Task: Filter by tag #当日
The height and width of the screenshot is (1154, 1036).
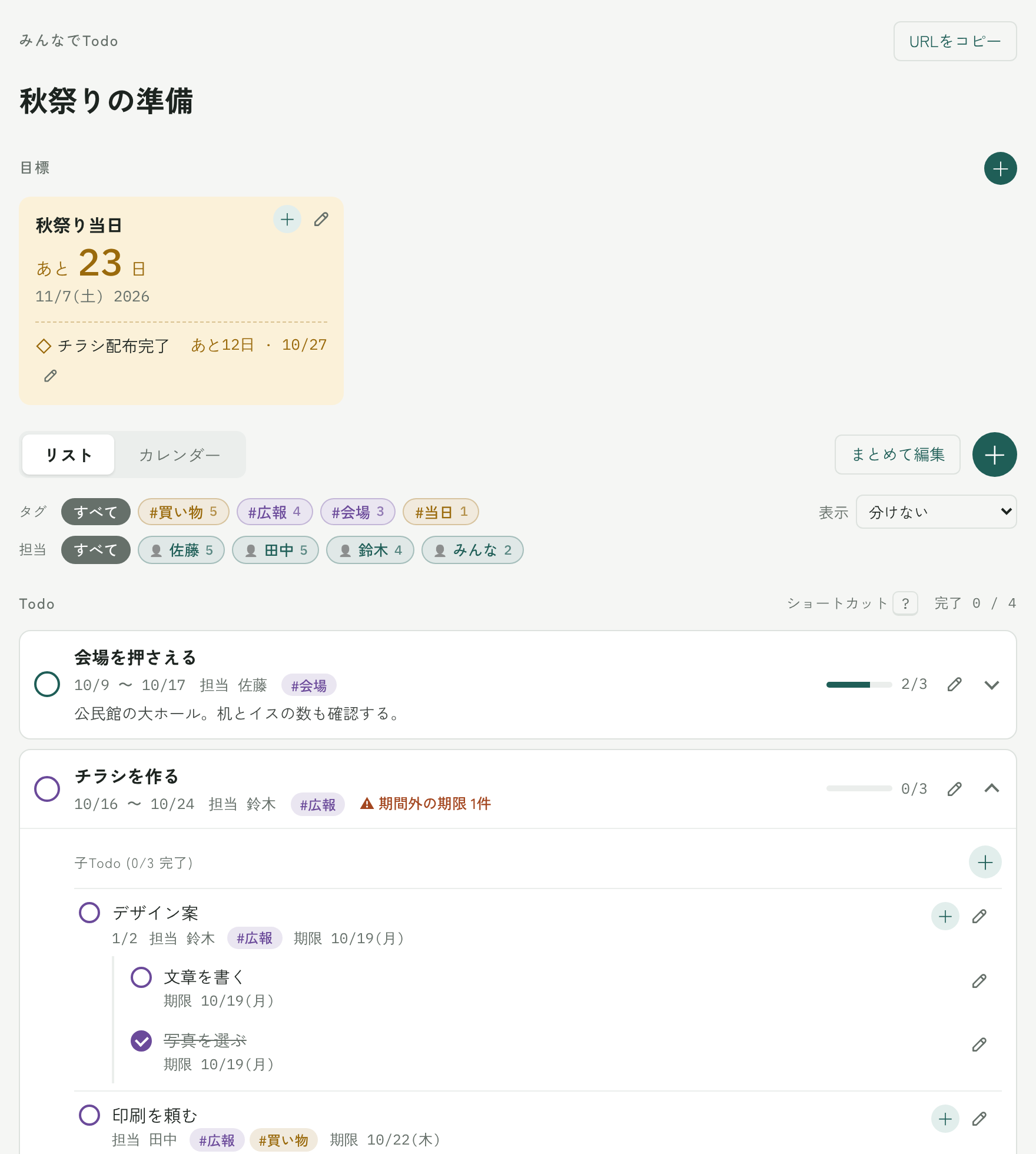Action: click(441, 512)
